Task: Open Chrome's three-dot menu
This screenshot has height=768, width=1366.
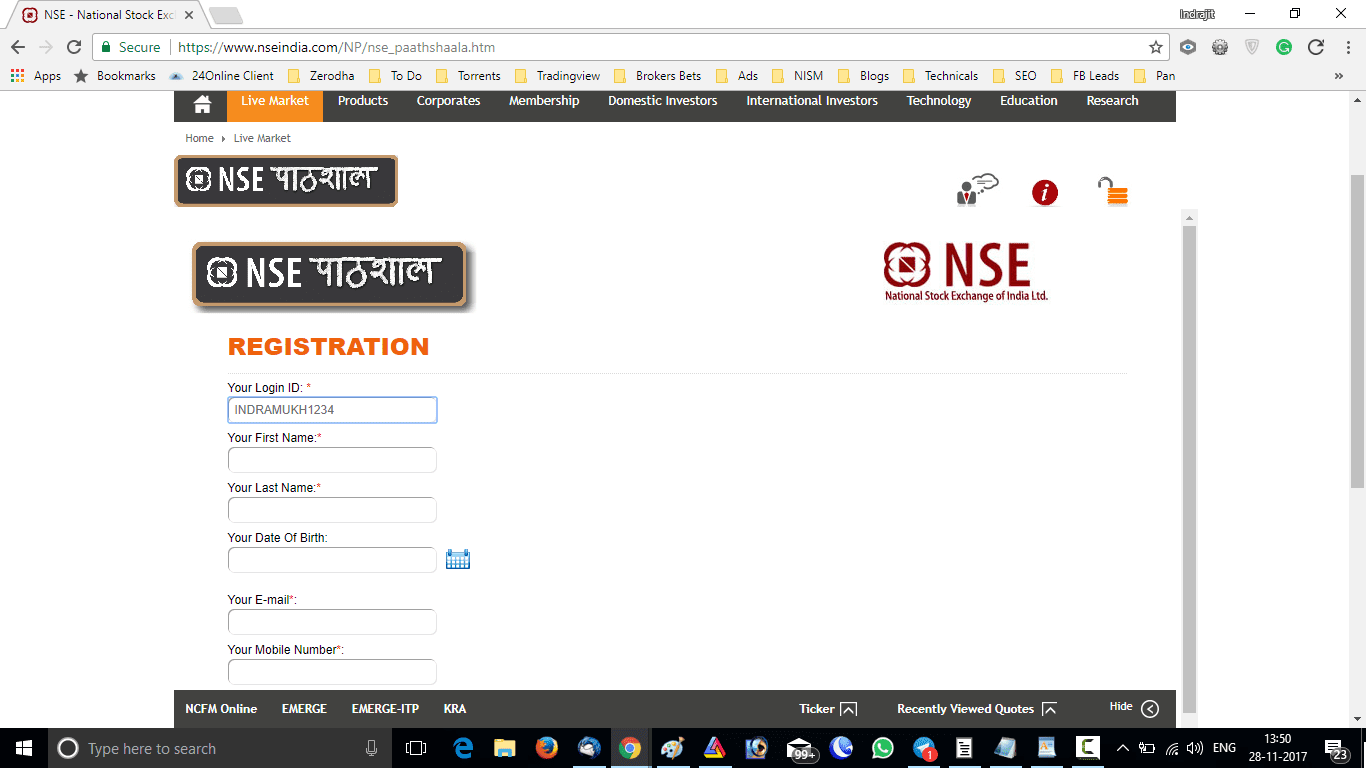Action: point(1346,47)
